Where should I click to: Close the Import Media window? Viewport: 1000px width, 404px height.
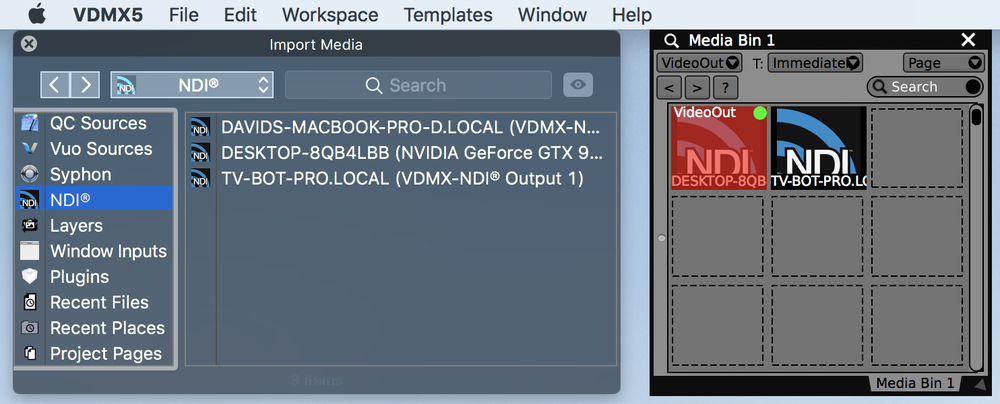pyautogui.click(x=29, y=44)
